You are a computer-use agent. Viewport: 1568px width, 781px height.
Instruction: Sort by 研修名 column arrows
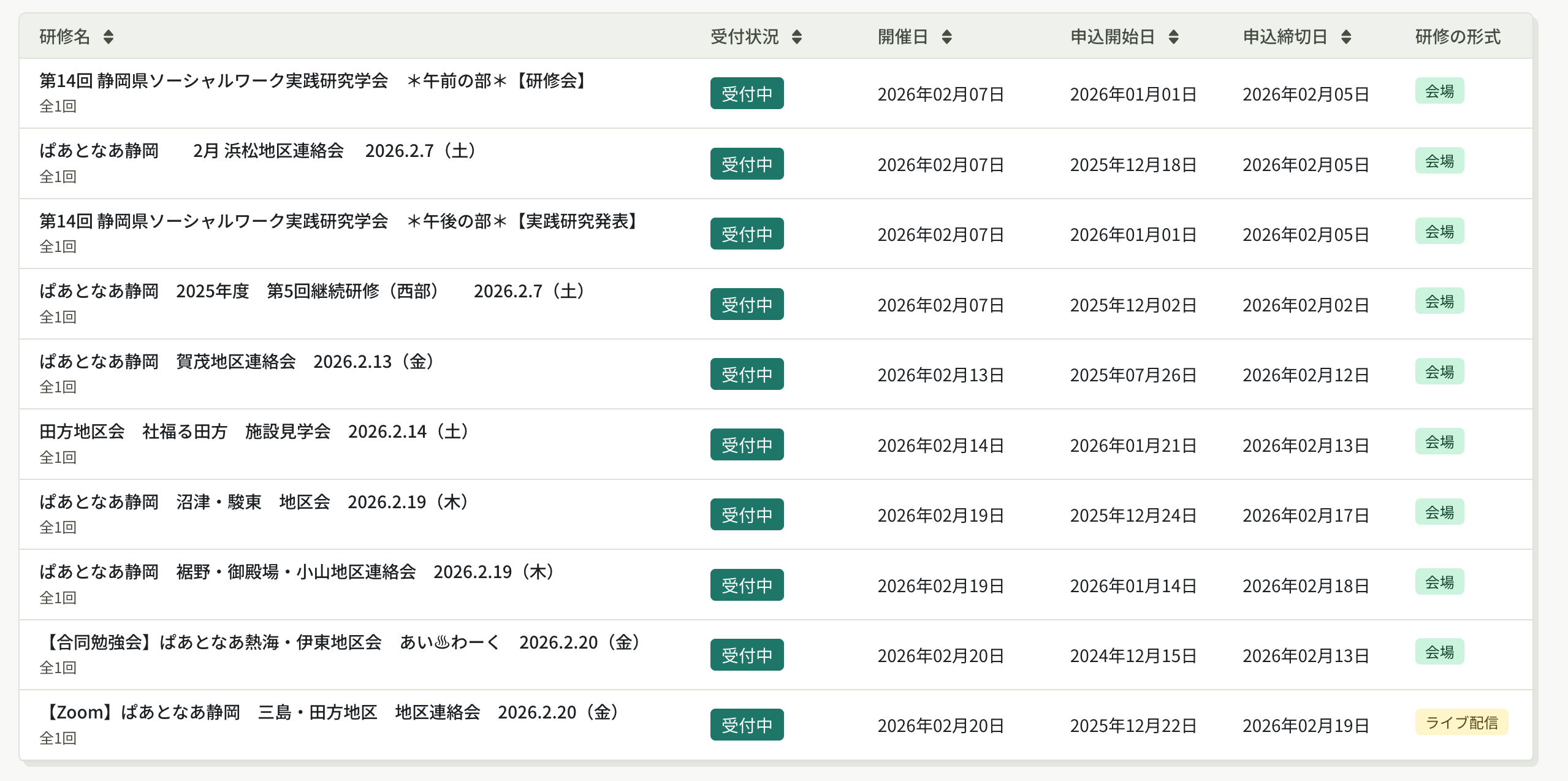point(108,37)
